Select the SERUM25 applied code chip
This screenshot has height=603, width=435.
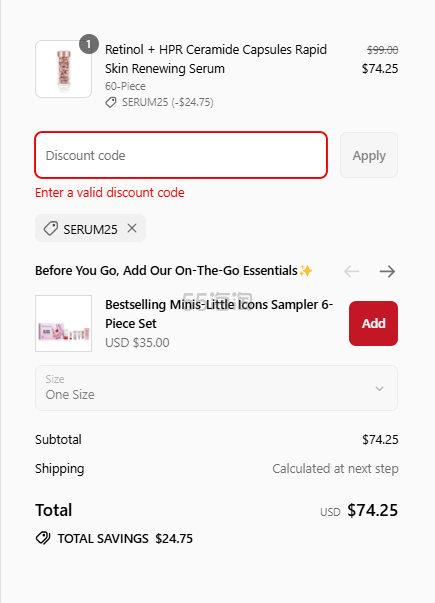tap(90, 228)
